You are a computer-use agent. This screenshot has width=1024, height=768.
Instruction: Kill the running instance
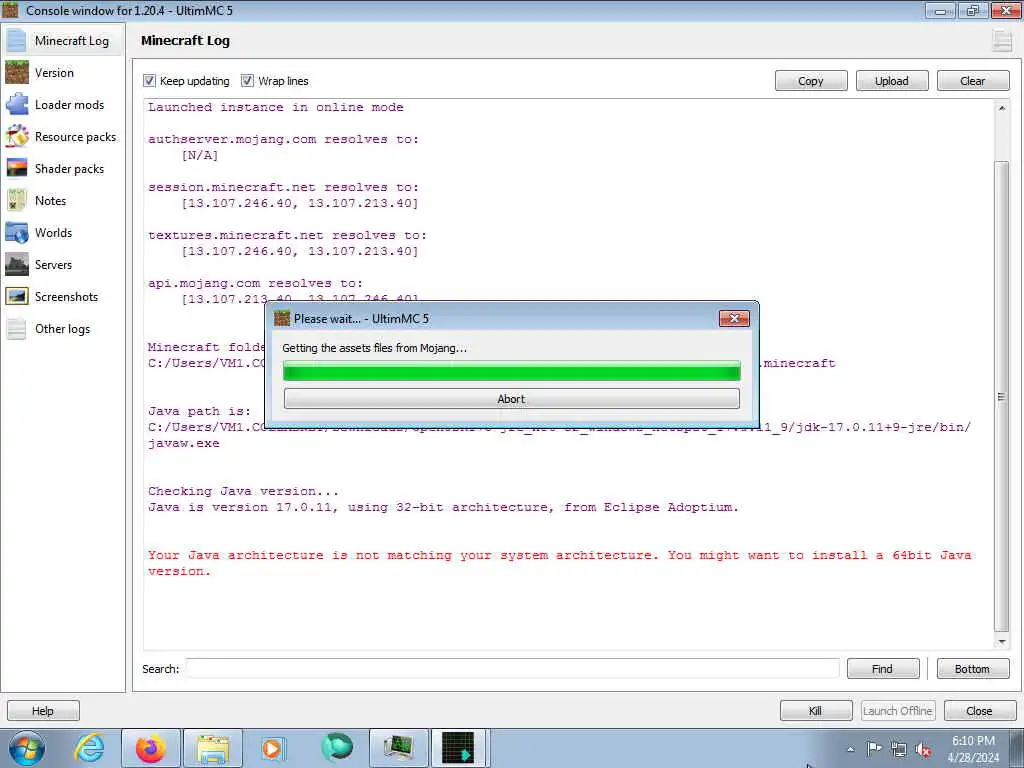pos(816,711)
